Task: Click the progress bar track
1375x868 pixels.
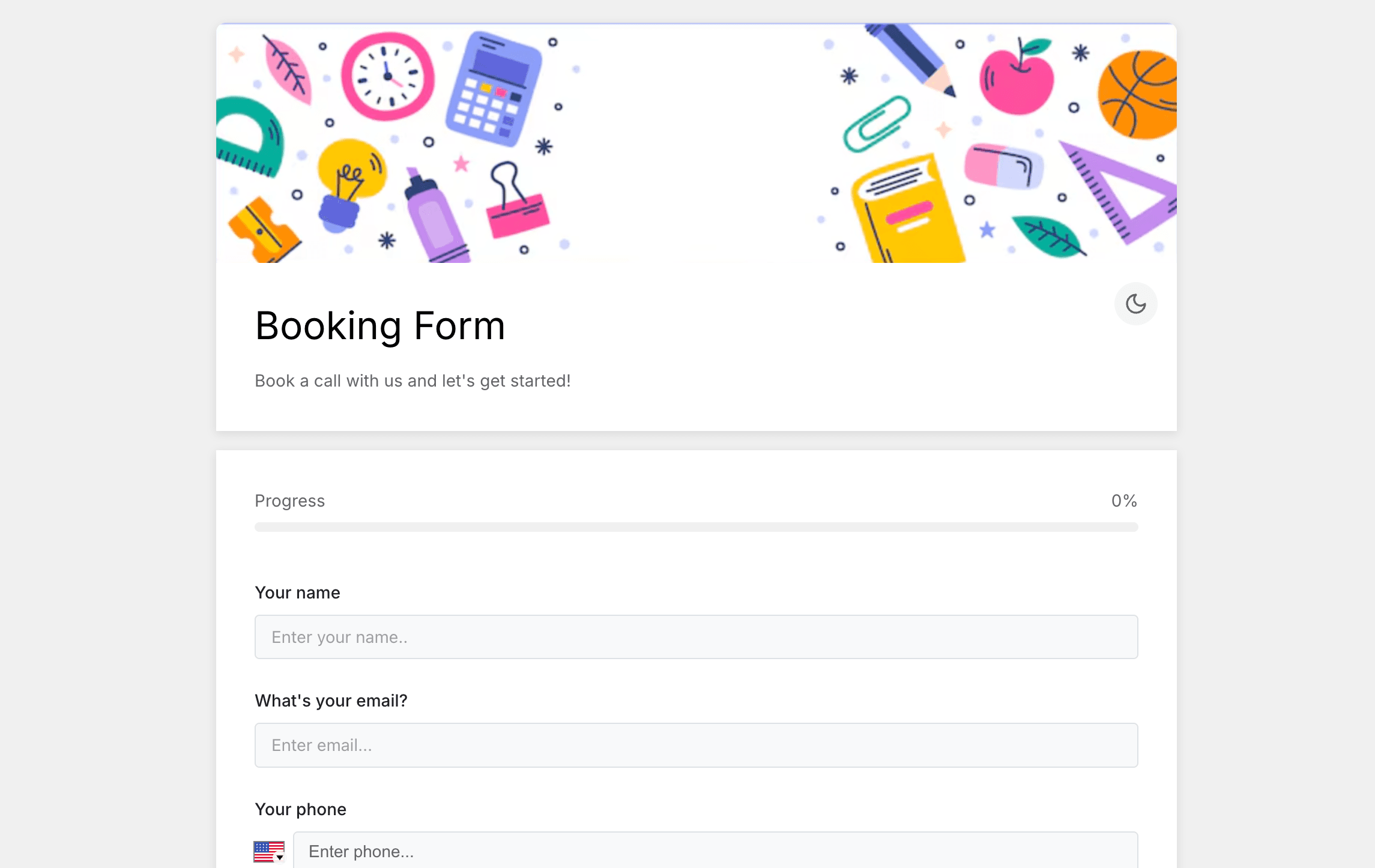Action: point(697,526)
